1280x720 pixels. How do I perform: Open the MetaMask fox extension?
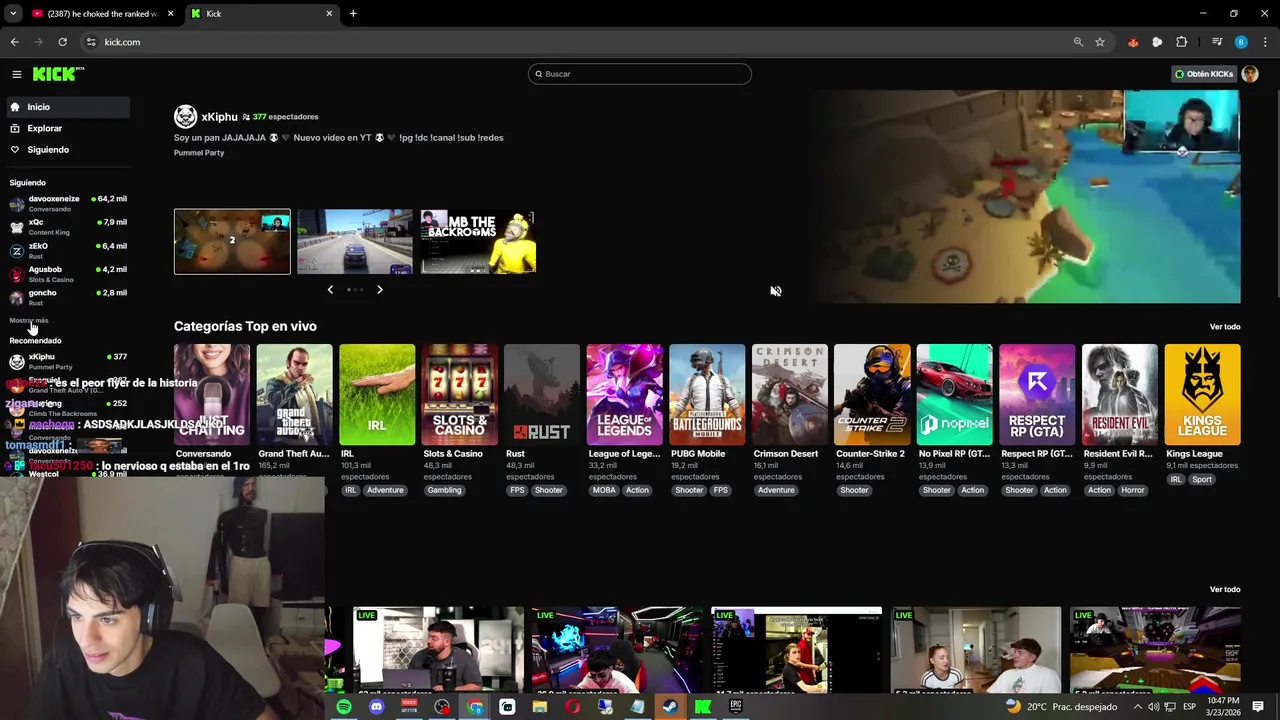[x=1133, y=42]
